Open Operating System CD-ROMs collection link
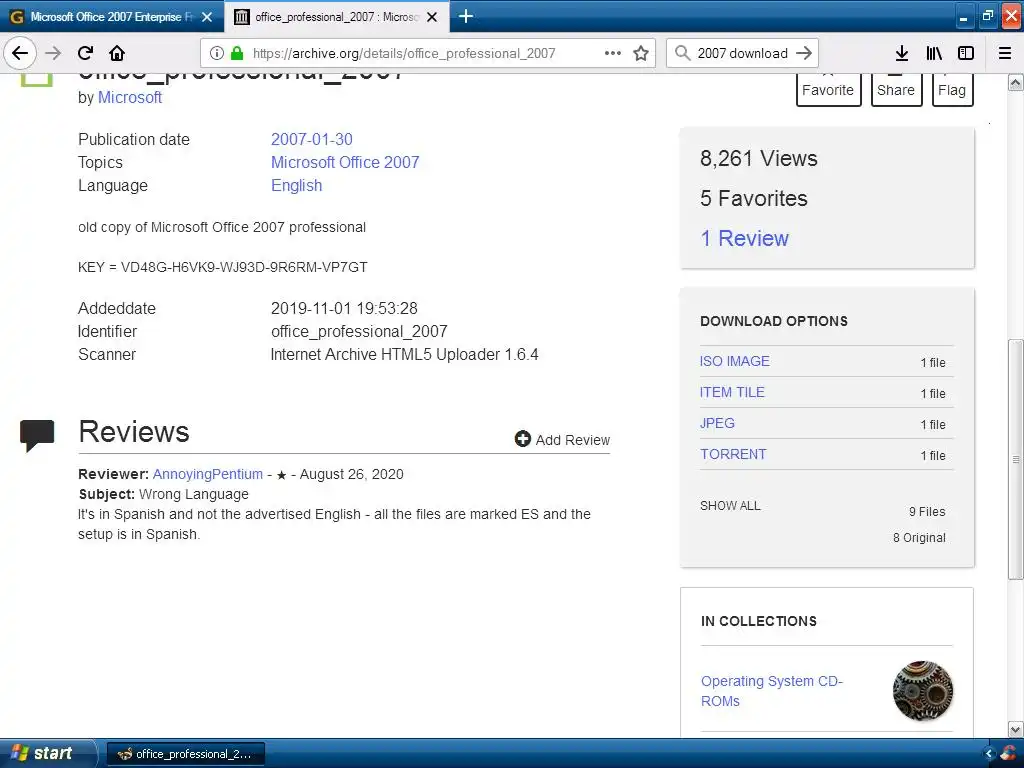 [x=772, y=690]
